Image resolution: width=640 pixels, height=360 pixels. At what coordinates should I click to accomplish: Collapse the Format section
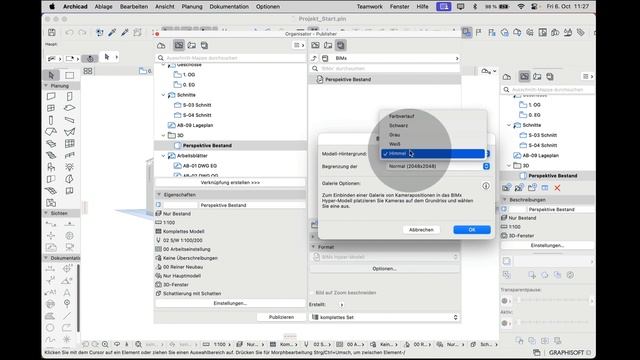pyautogui.click(x=313, y=247)
